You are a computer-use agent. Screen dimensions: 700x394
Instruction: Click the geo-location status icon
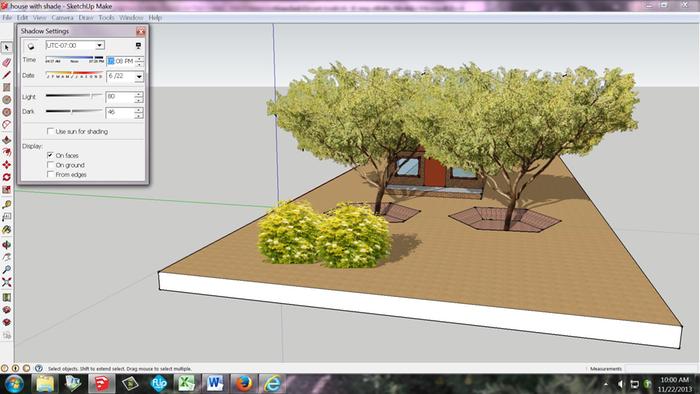click(x=4, y=368)
